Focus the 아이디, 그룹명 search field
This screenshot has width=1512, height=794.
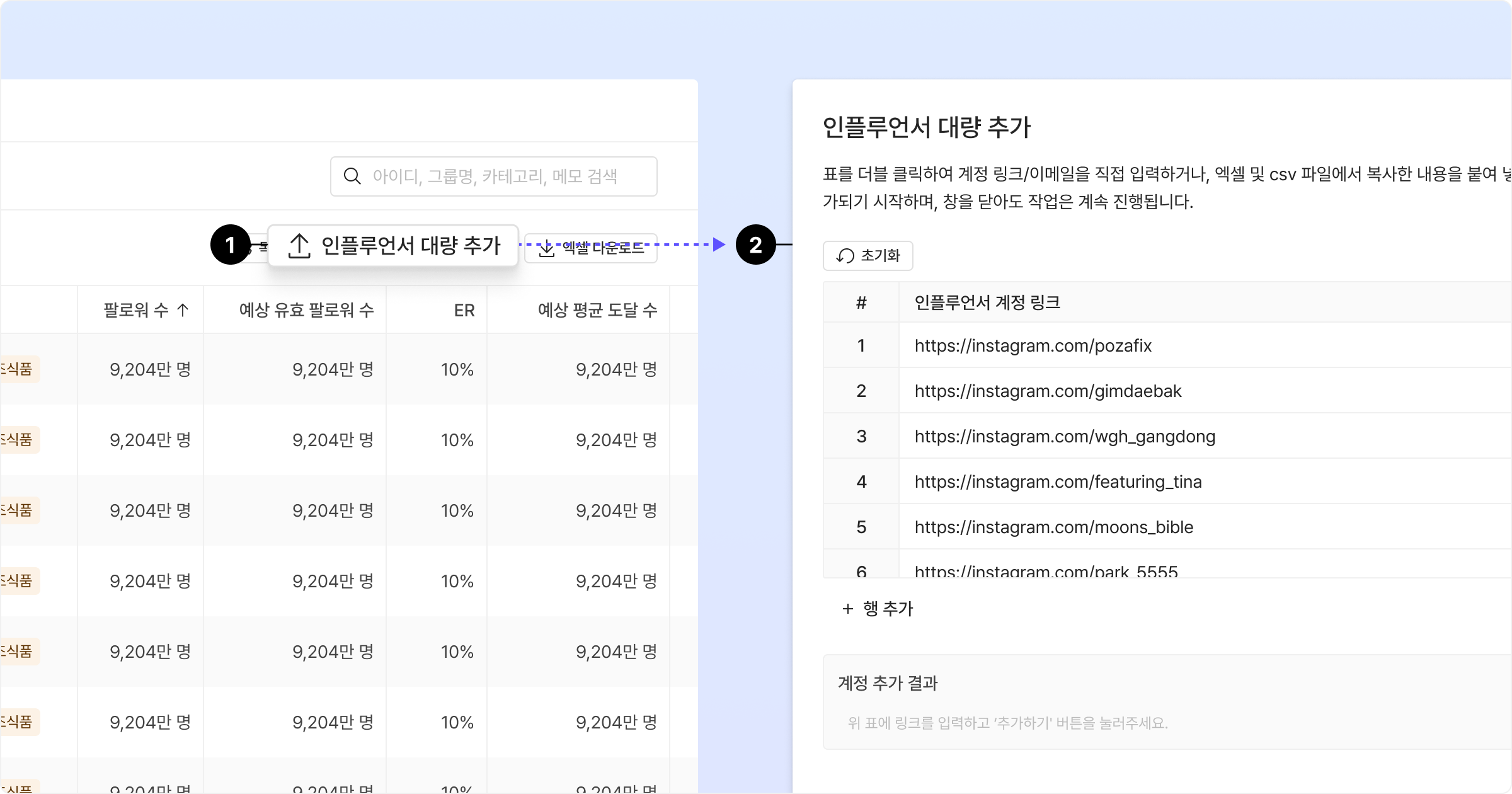495,176
